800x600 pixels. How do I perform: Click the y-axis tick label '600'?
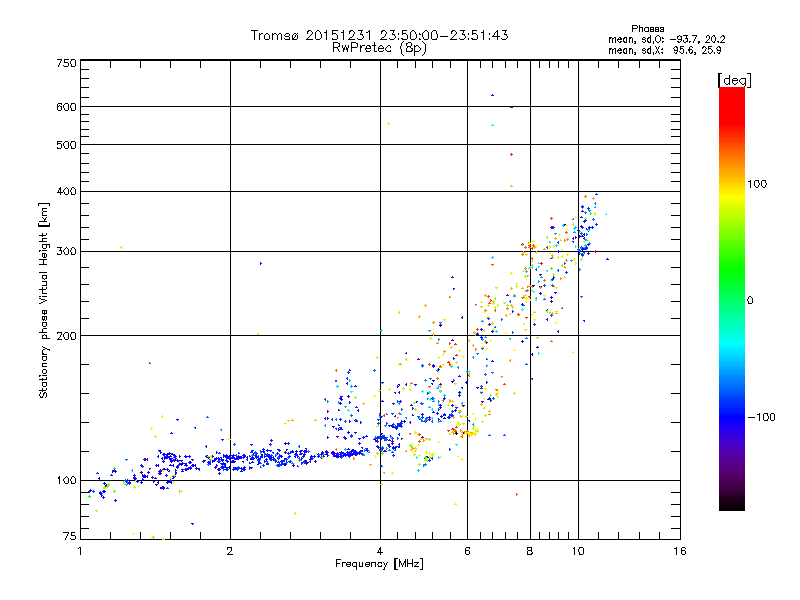pos(66,107)
